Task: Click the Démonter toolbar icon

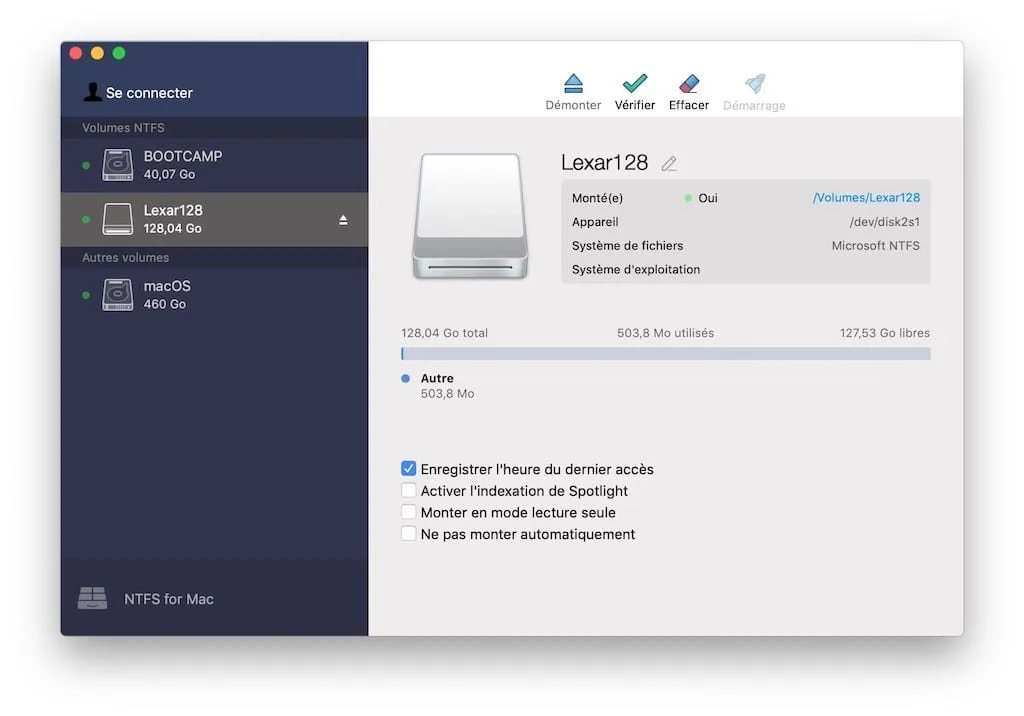Action: [573, 88]
